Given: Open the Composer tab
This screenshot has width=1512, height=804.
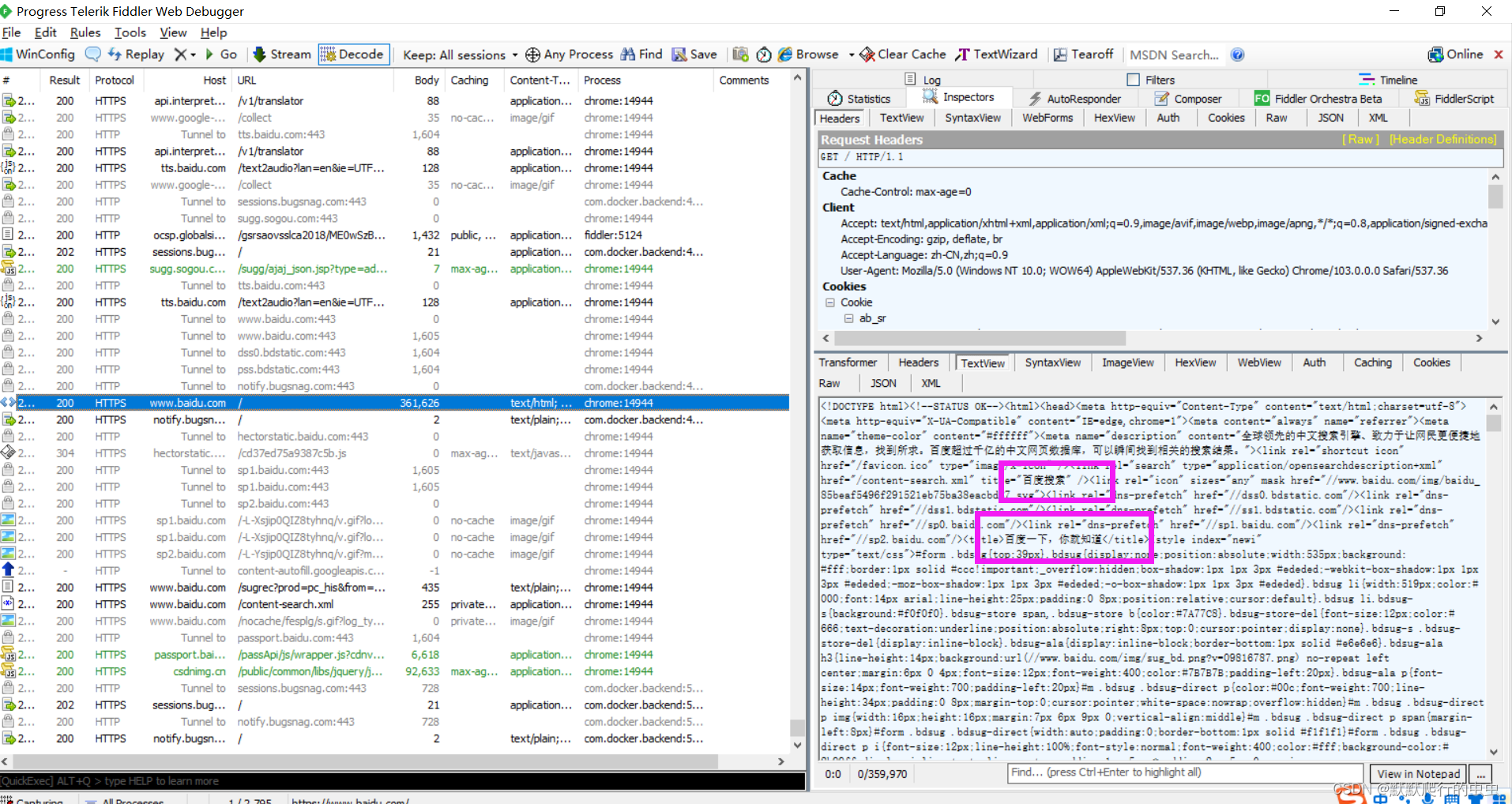Looking at the screenshot, I should point(1188,99).
